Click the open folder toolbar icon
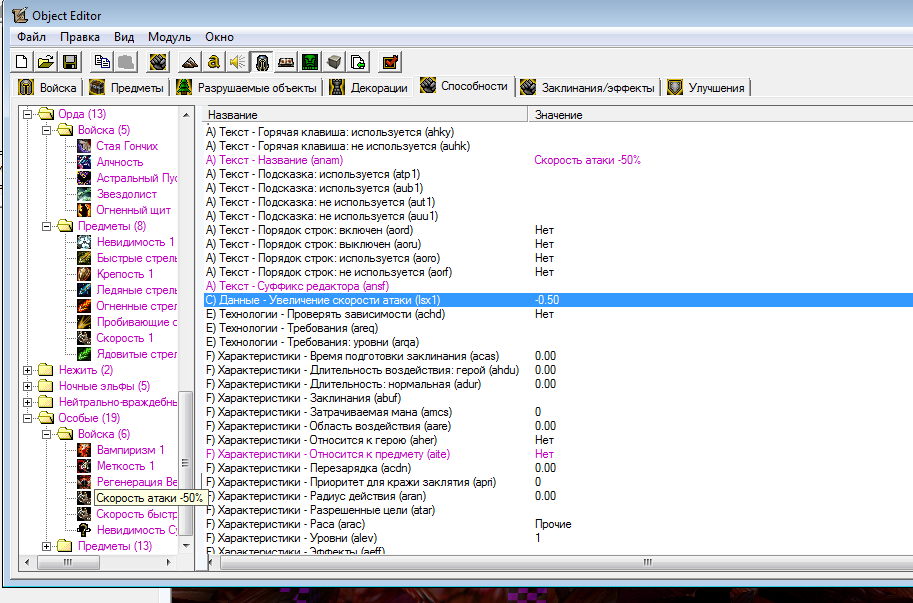This screenshot has width=913, height=603. pyautogui.click(x=46, y=62)
